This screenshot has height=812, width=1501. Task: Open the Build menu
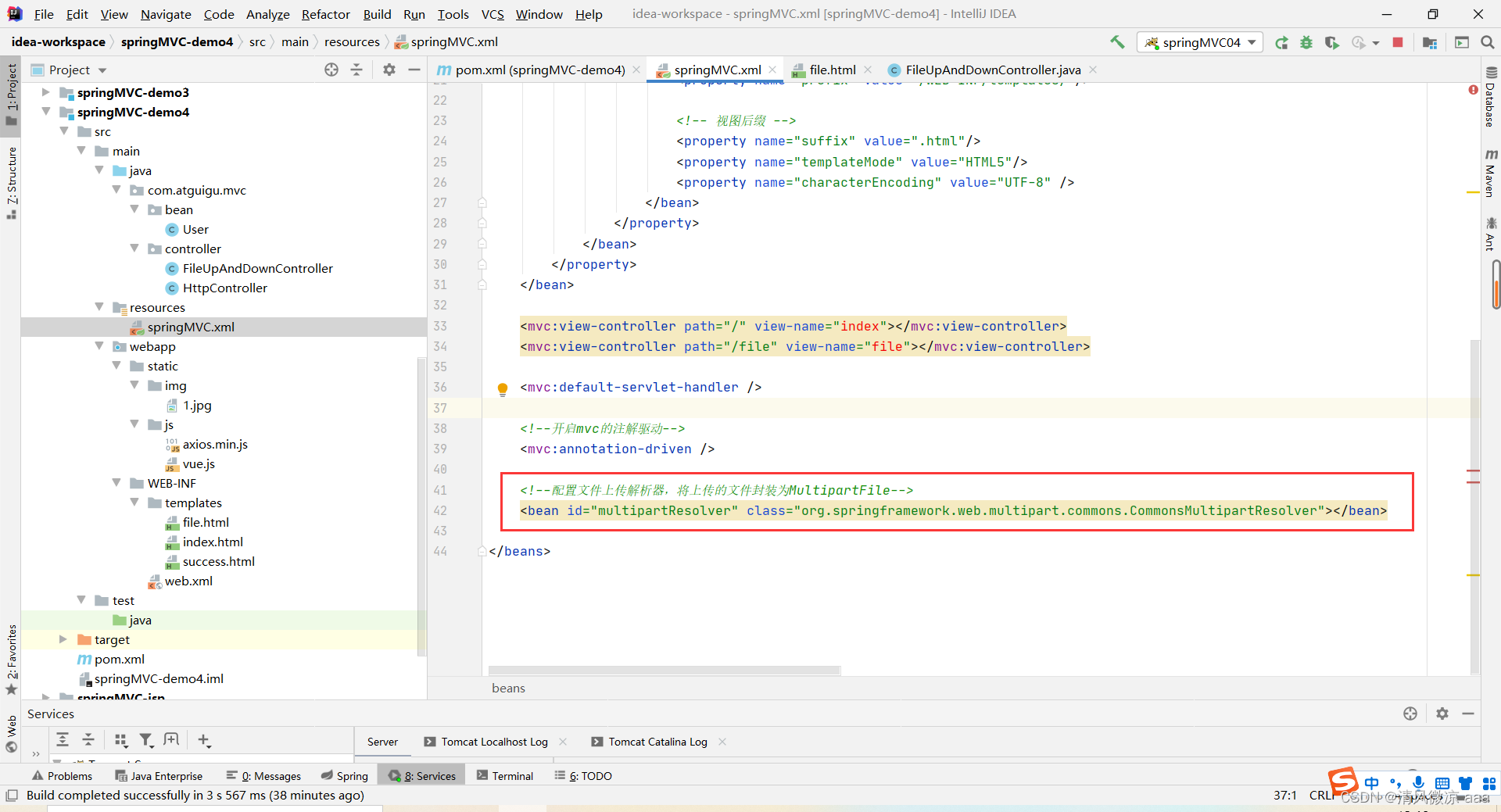[x=377, y=14]
